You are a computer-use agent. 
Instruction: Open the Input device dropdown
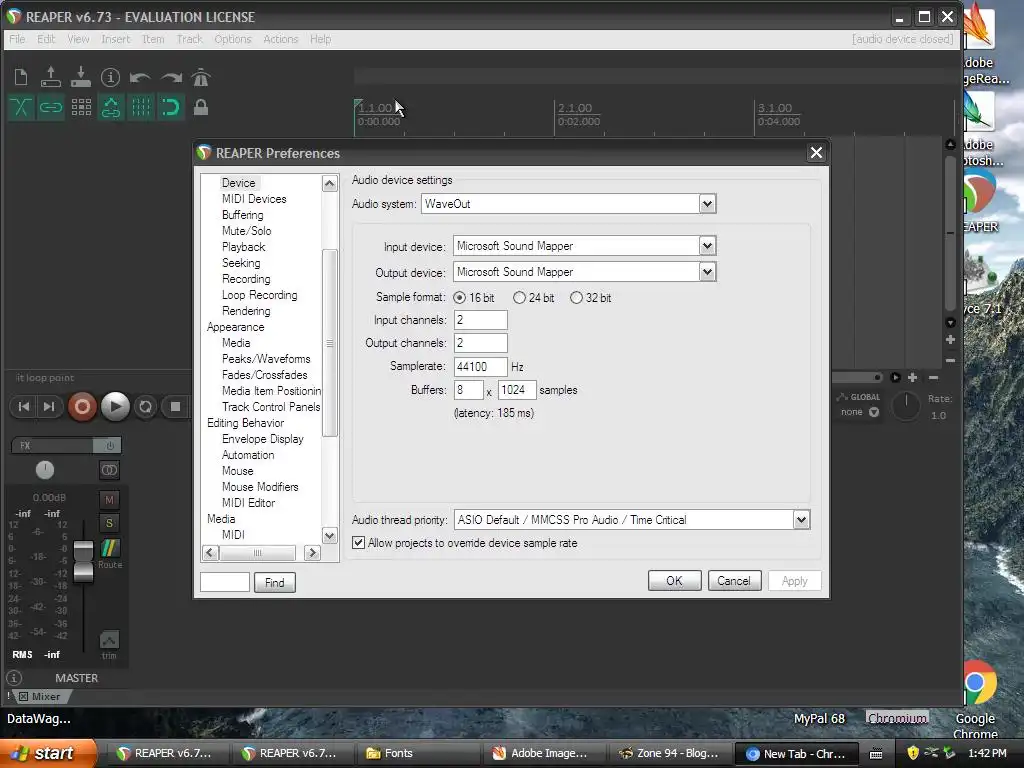(x=707, y=246)
